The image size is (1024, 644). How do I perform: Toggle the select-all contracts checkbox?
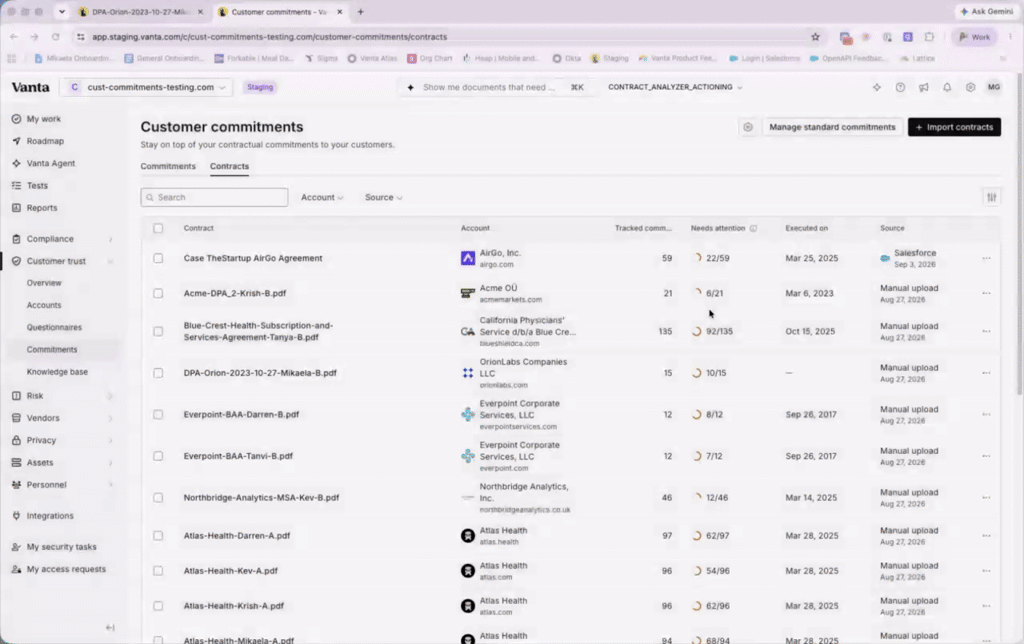pyautogui.click(x=158, y=229)
